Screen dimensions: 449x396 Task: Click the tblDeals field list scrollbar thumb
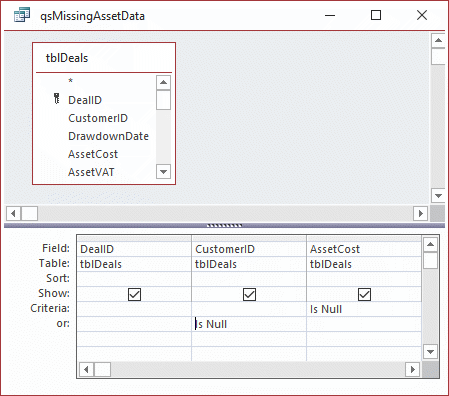tap(163, 100)
